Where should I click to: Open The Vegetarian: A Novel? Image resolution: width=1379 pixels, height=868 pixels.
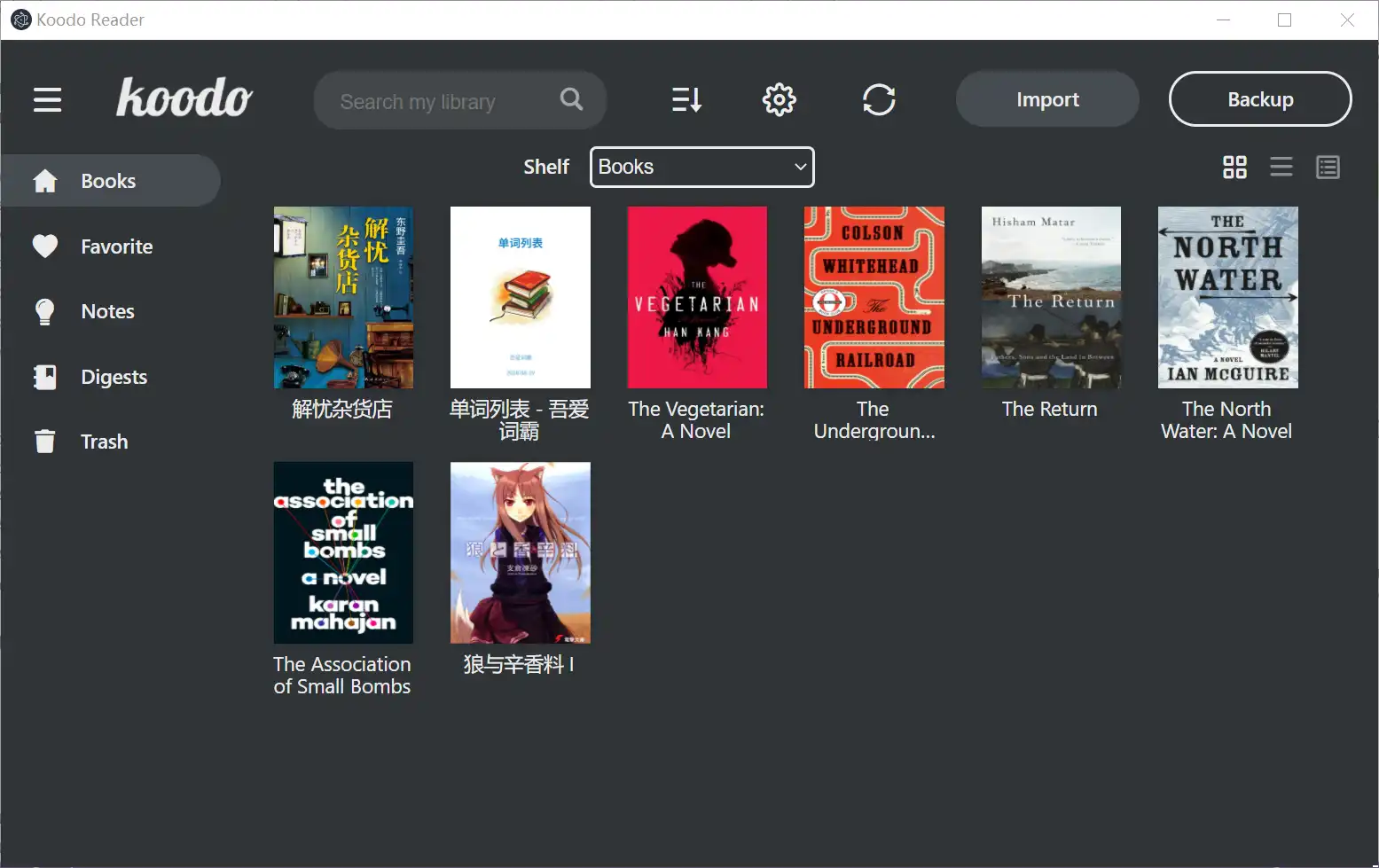(x=696, y=297)
